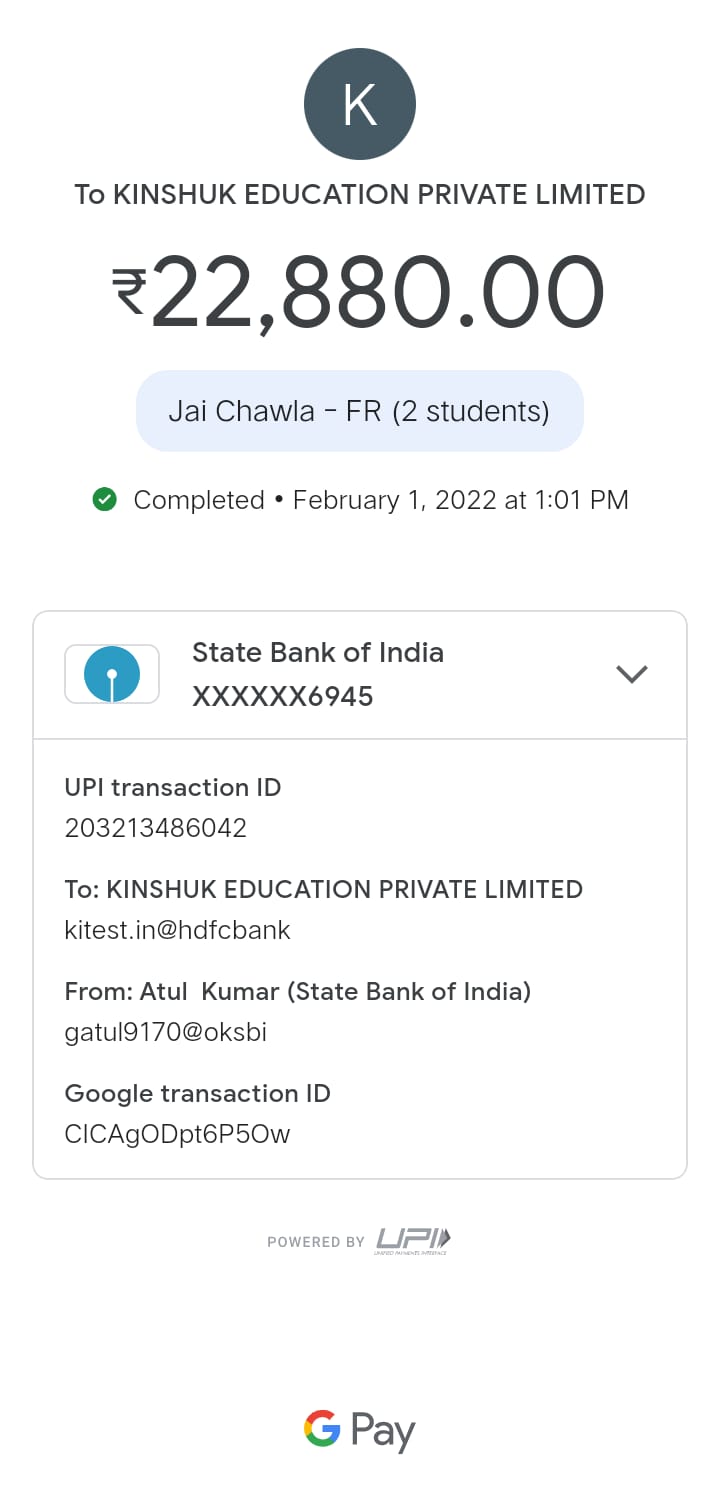Click masked account number XXXXXX6945
Screen dimensions: 720x1488
pos(282,697)
